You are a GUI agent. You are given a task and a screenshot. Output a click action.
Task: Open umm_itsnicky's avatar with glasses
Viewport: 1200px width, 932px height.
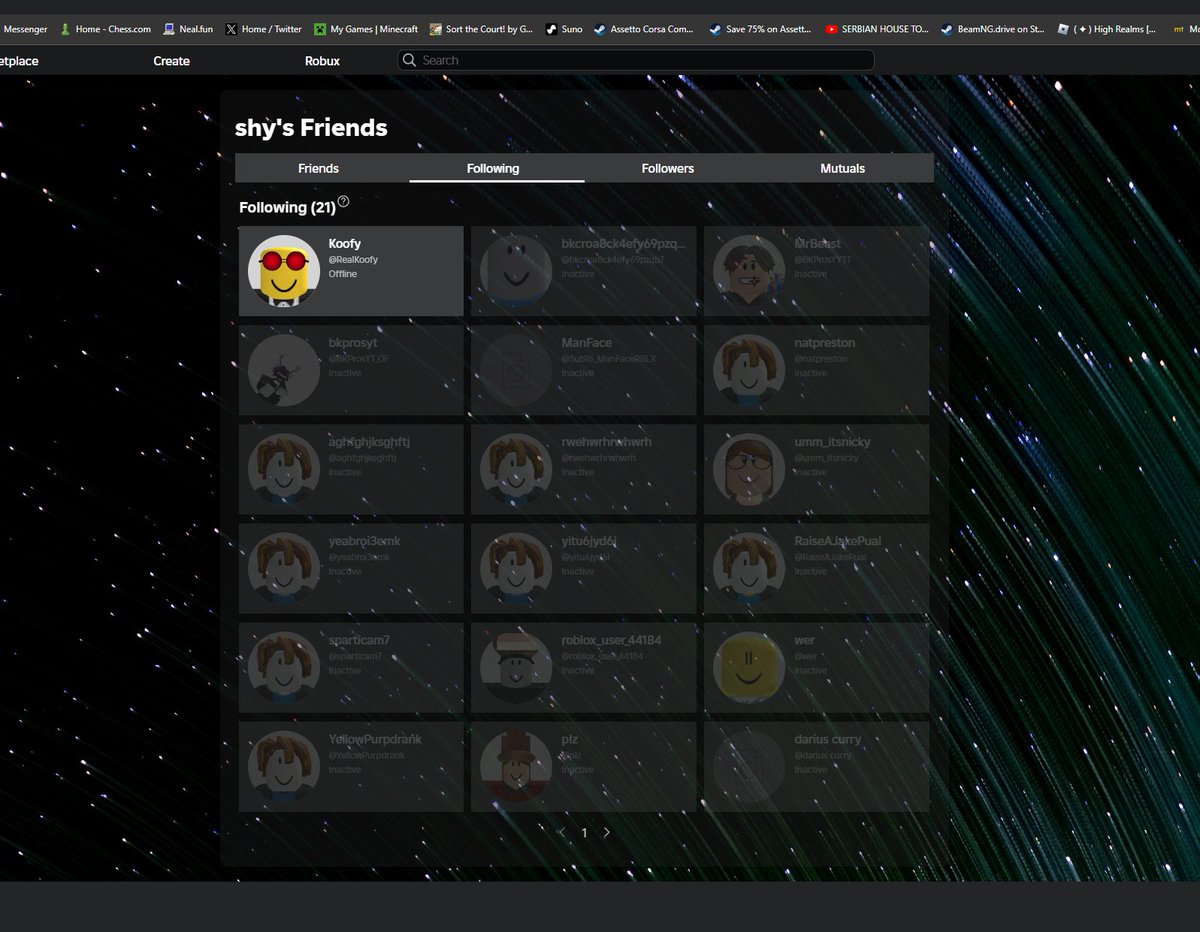(x=749, y=469)
